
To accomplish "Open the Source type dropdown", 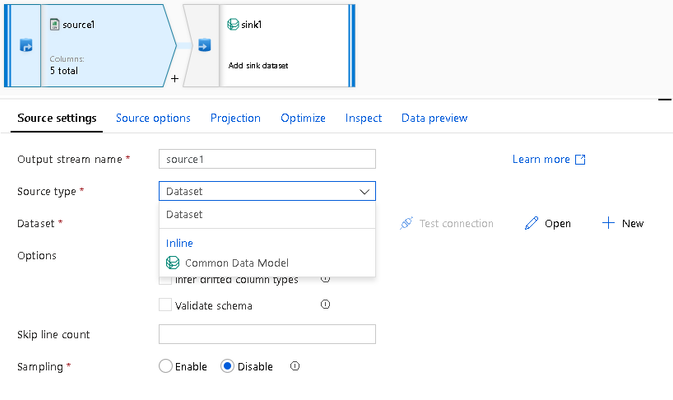I will 267,191.
